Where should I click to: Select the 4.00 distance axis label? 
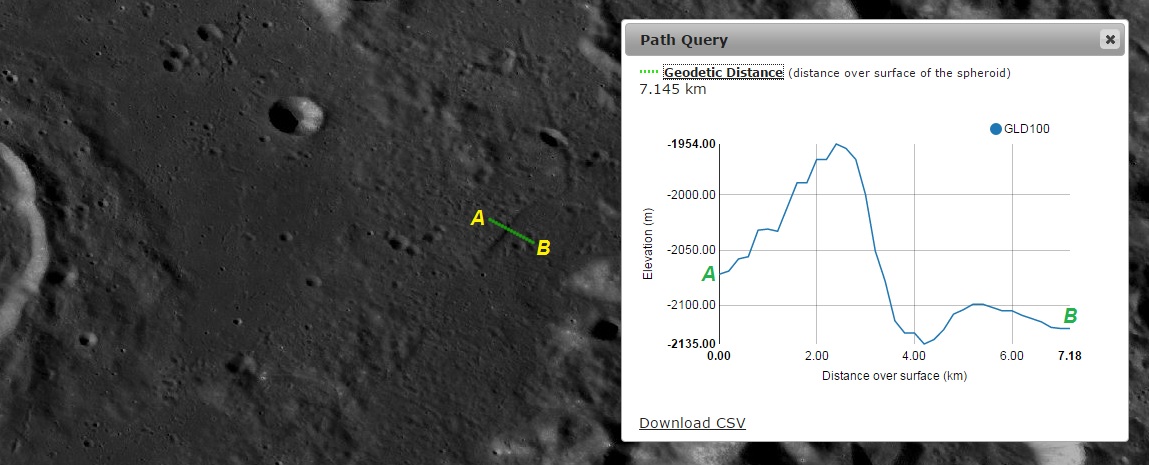914,356
